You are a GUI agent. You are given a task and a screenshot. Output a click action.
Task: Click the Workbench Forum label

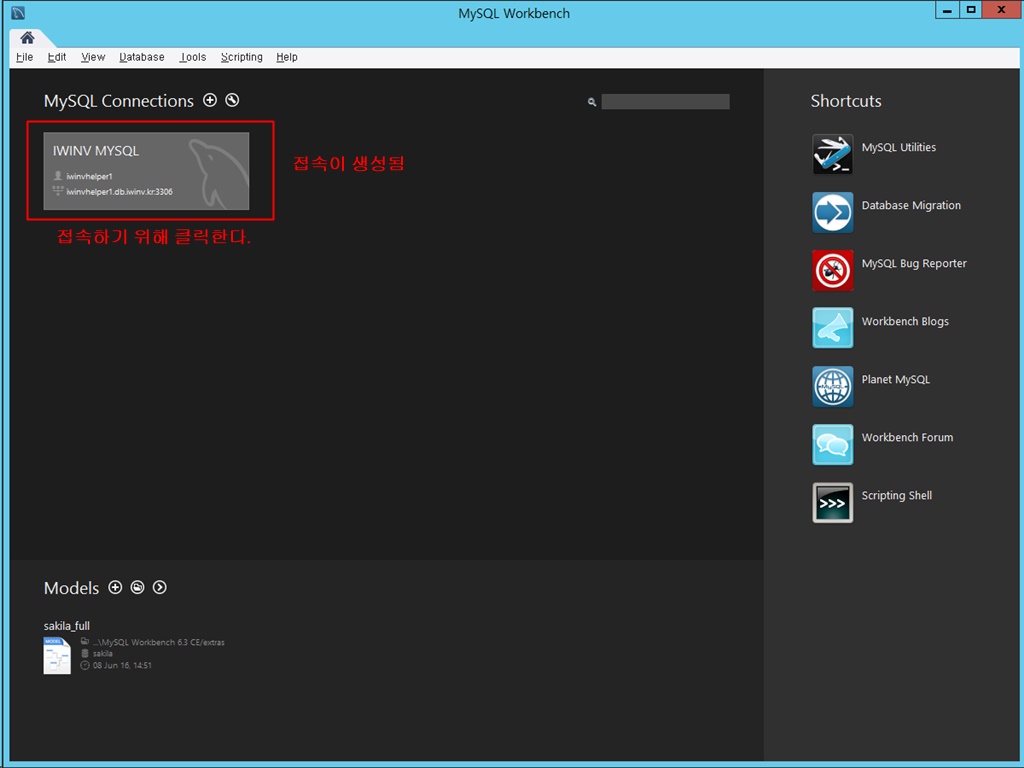pos(907,438)
